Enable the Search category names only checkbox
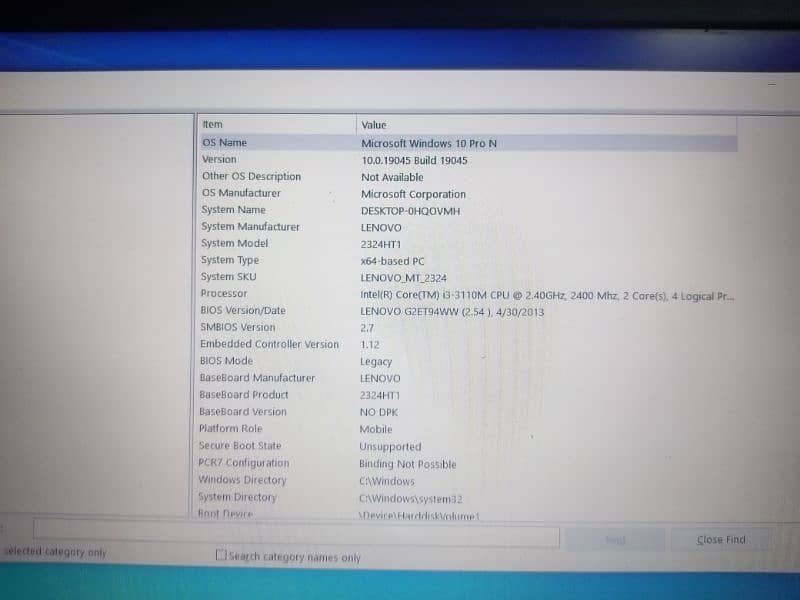The image size is (800, 600). tap(222, 556)
